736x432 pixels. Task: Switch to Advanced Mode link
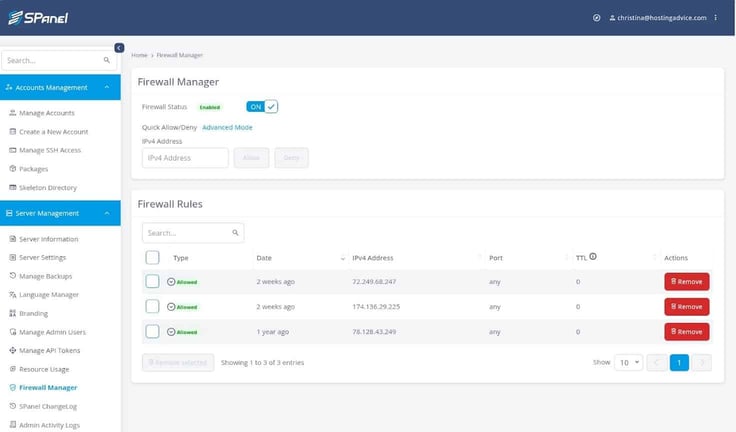(227, 127)
